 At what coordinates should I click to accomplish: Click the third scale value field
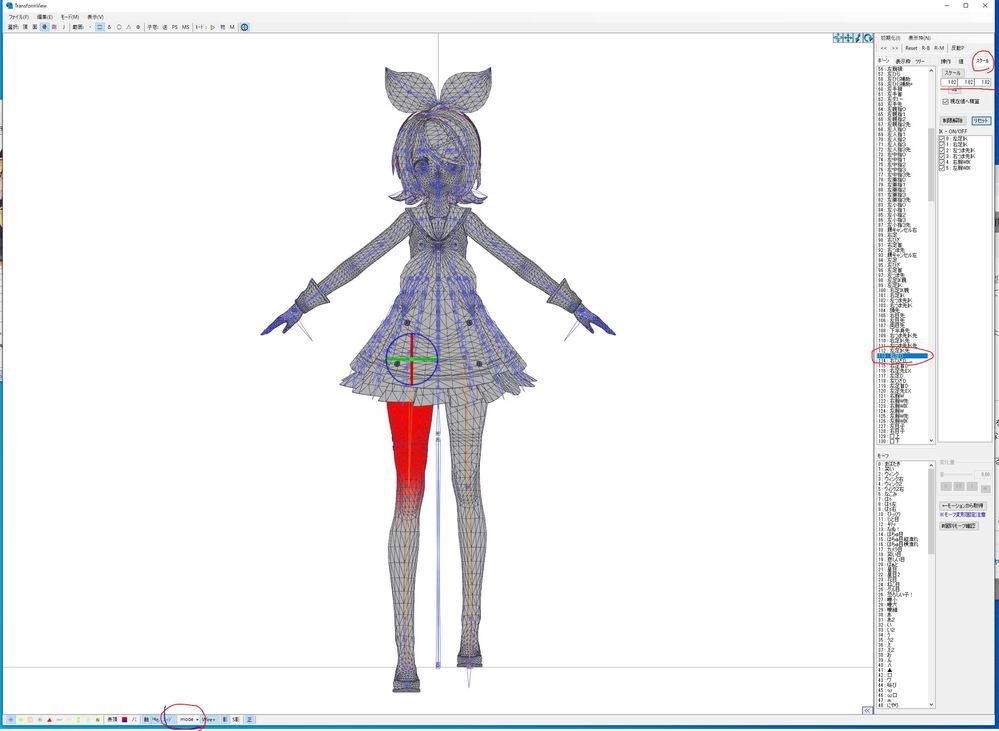pos(983,82)
